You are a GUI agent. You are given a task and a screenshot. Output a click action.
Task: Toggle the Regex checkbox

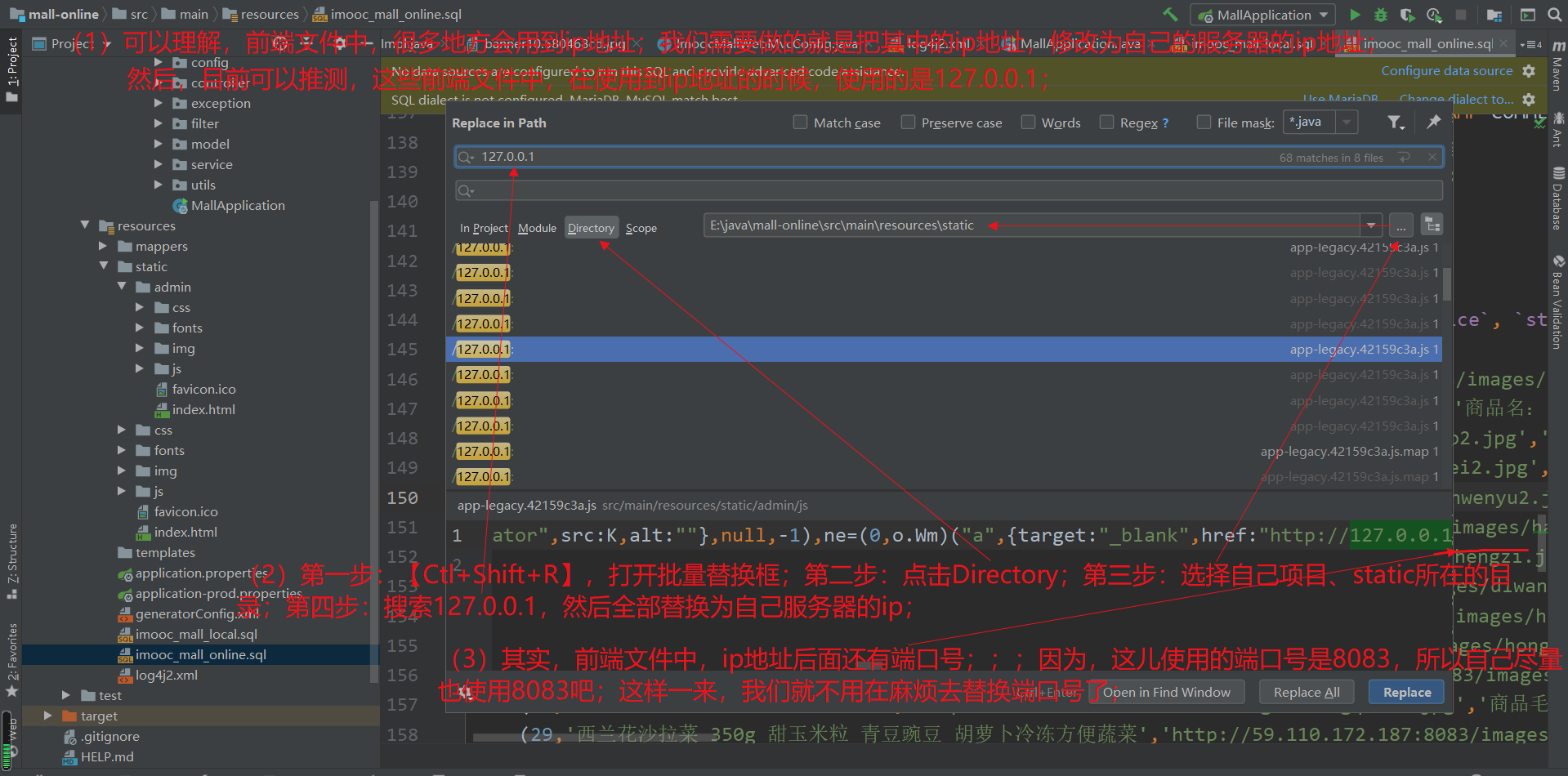tap(1106, 123)
